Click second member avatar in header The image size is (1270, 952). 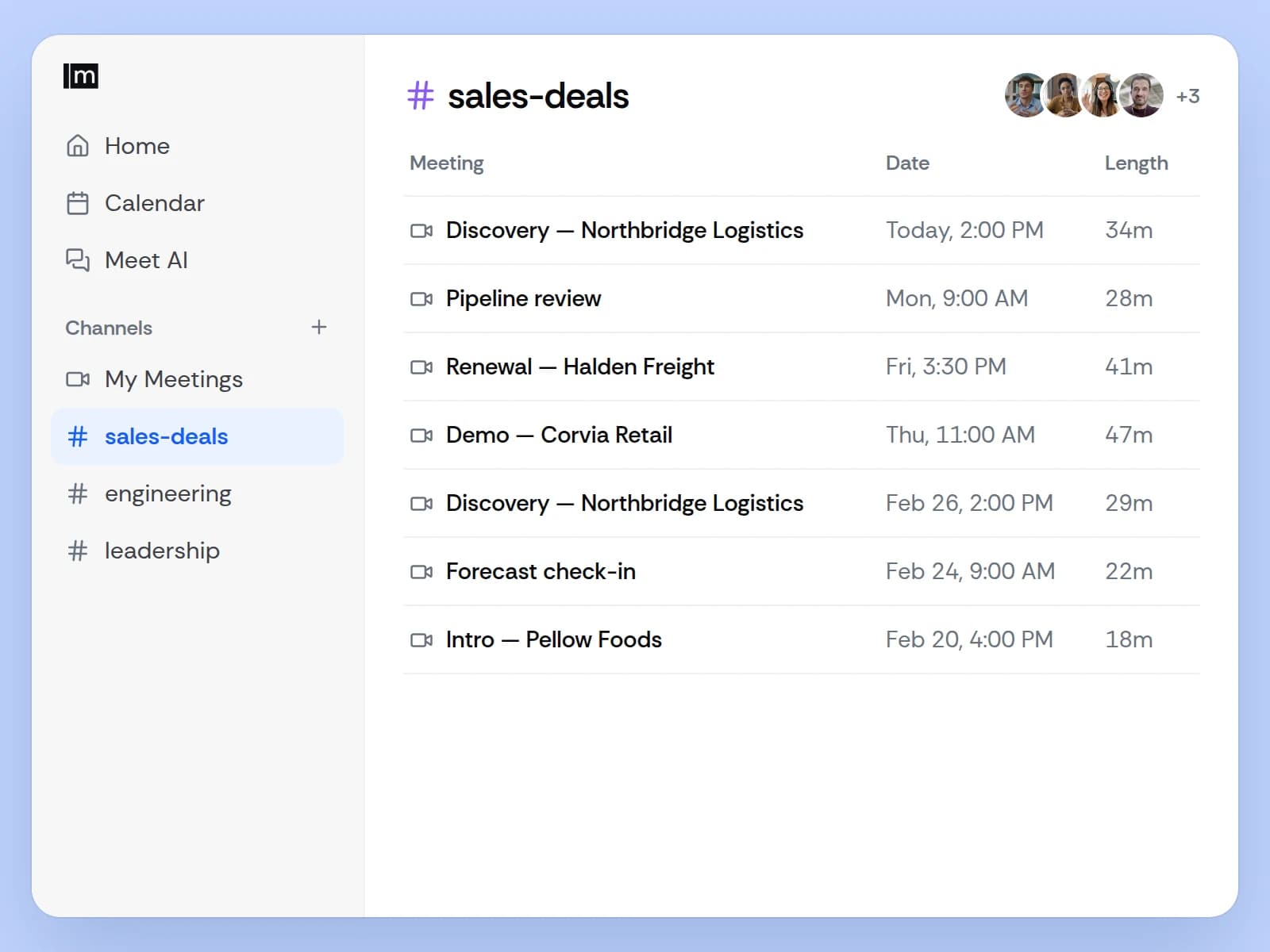(1064, 95)
